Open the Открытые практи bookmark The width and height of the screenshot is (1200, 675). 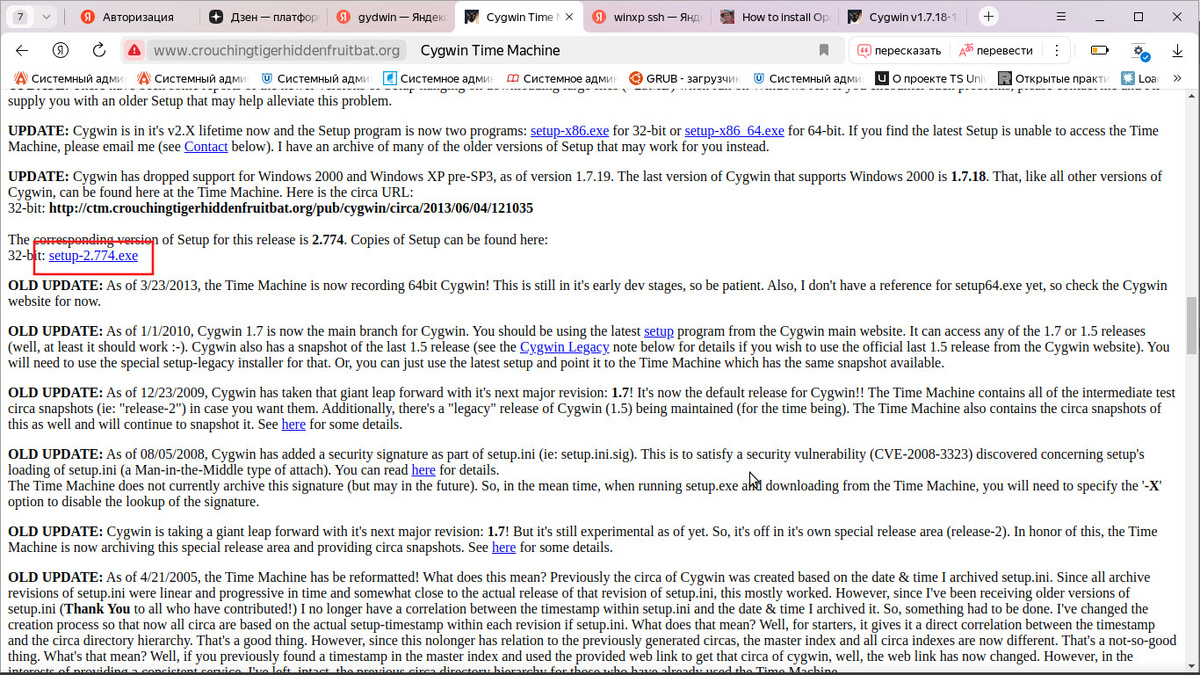(1053, 78)
